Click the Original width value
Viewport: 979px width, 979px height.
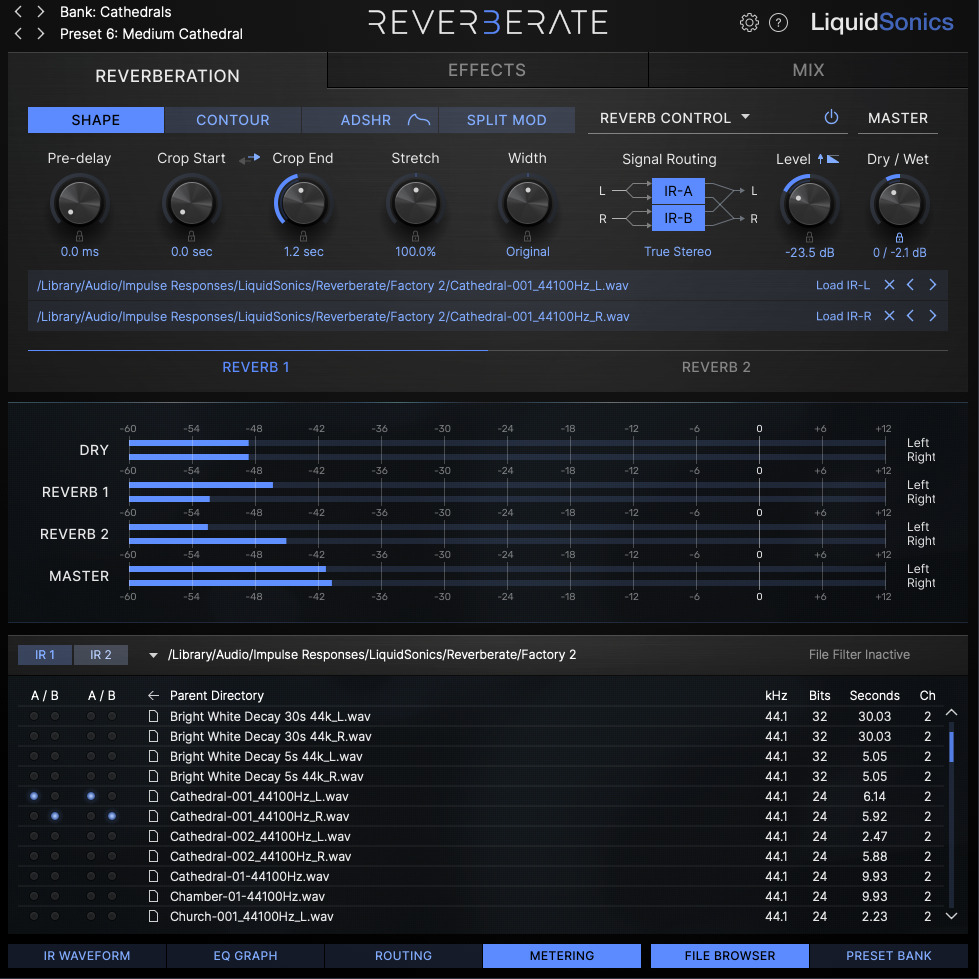point(528,252)
